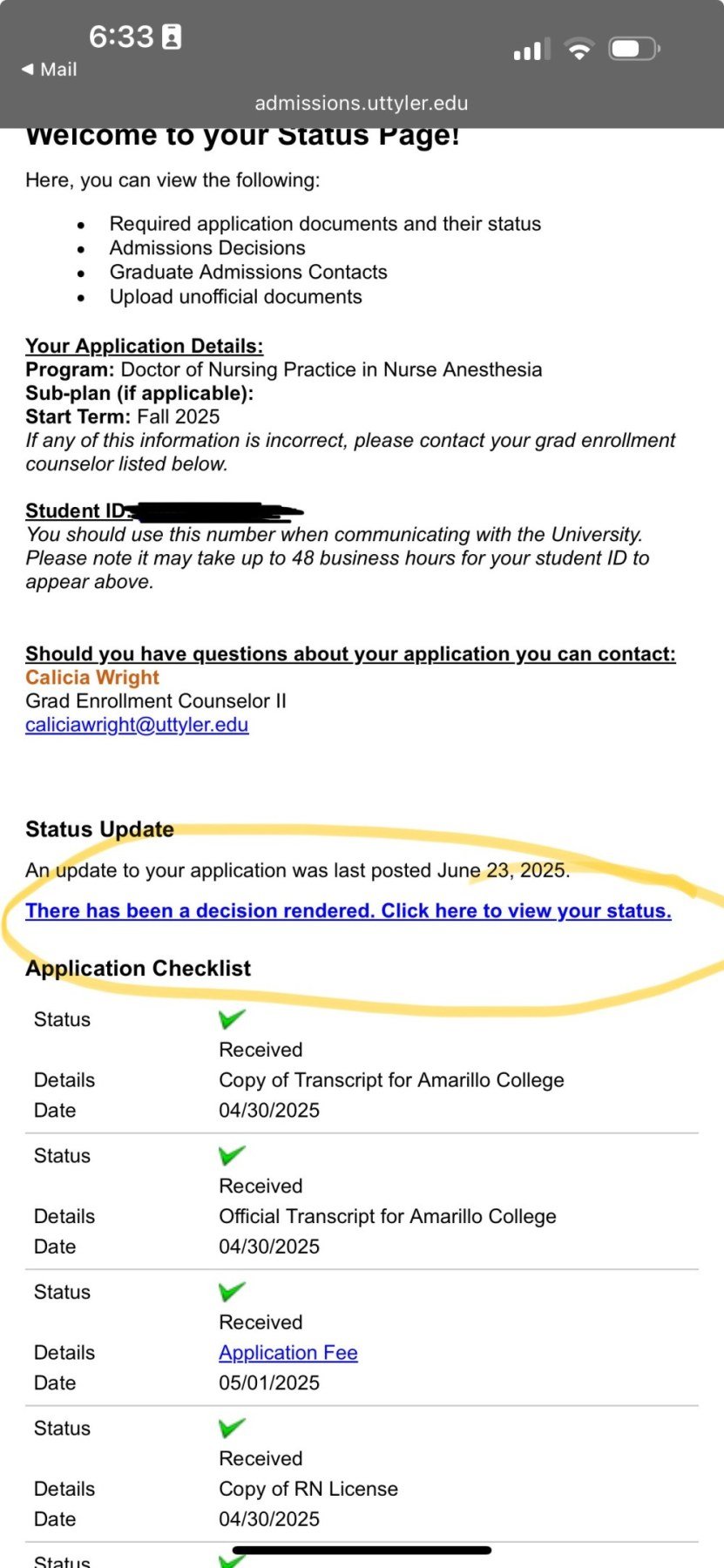This screenshot has width=724, height=1568.
Task: Click the green checkmark for RN License
Action: (232, 1427)
